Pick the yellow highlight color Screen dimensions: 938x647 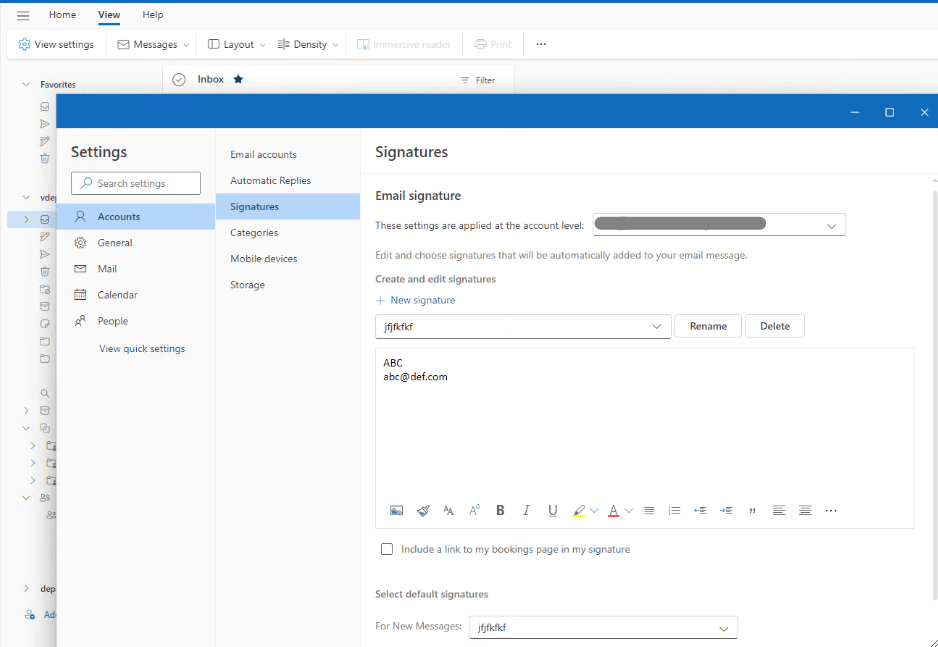tap(578, 511)
